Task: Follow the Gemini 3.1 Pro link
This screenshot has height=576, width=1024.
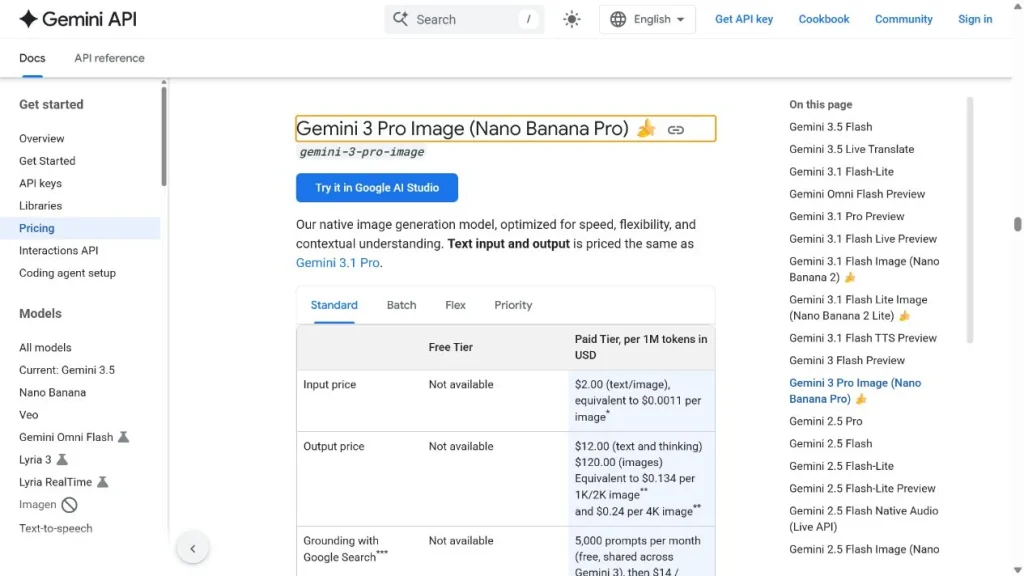Action: [x=338, y=263]
